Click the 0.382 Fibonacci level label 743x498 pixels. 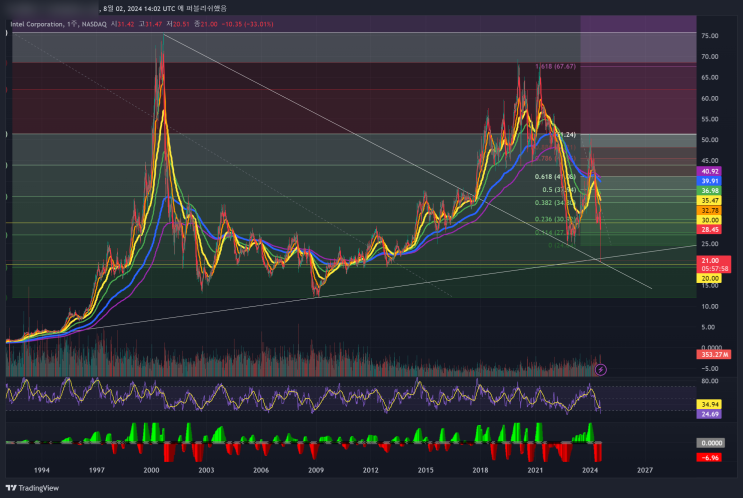555,203
